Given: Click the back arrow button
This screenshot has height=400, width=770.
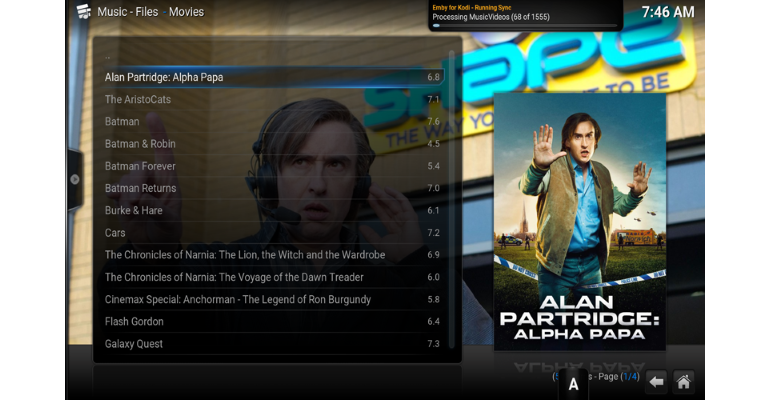Looking at the screenshot, I should (657, 381).
